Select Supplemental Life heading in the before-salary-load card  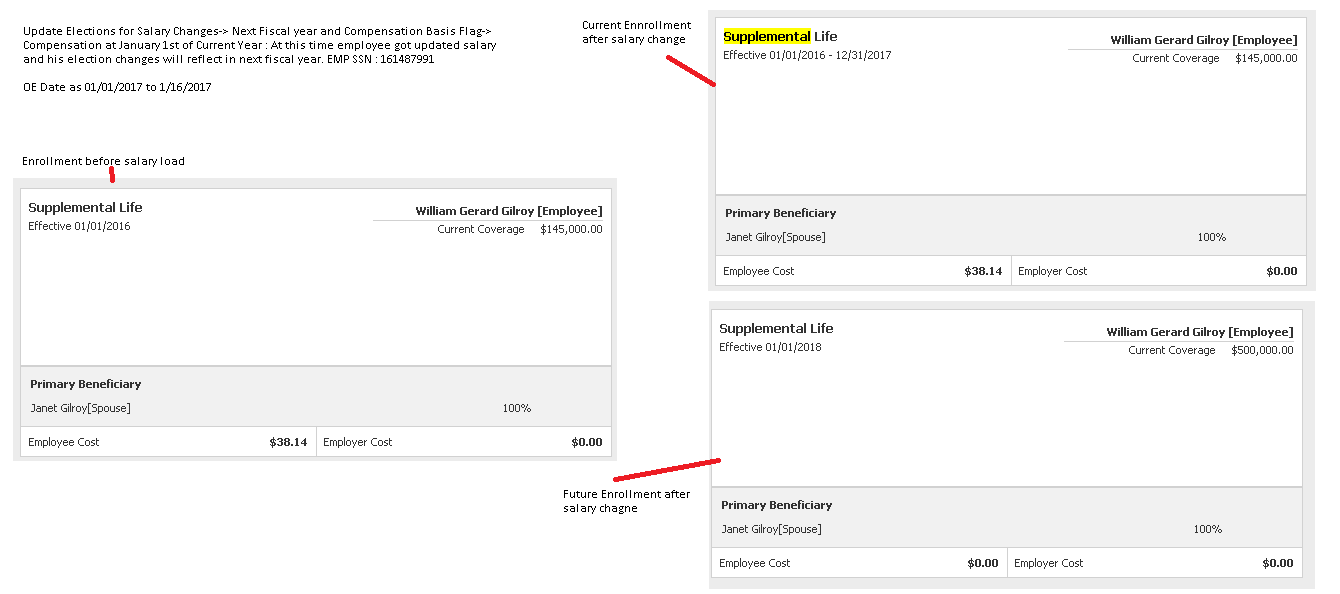85,208
